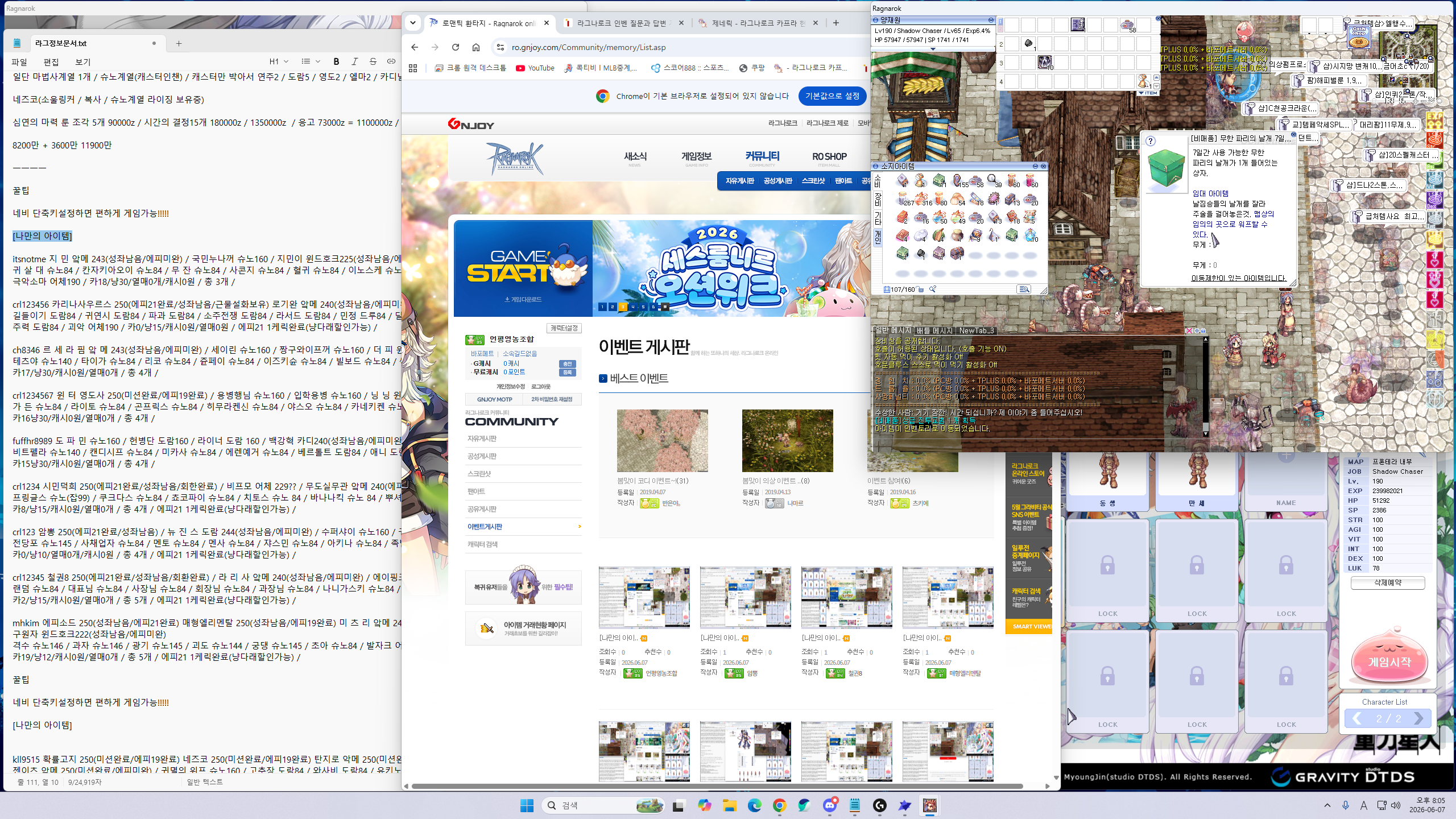
Task: Open the 캐릭터설정 button
Action: coord(564,328)
